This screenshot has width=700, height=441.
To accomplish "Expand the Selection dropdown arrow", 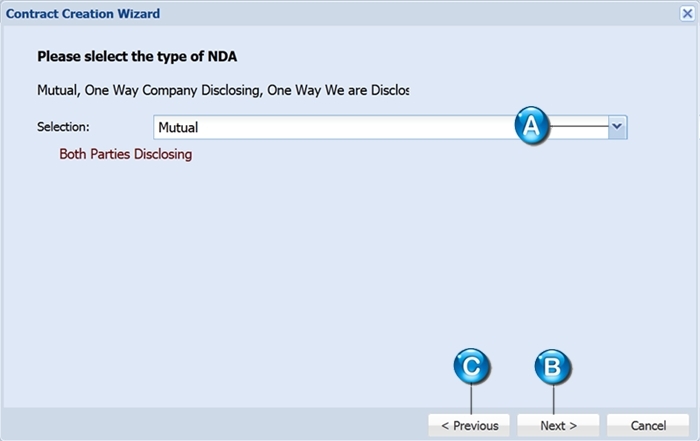I will 617,127.
